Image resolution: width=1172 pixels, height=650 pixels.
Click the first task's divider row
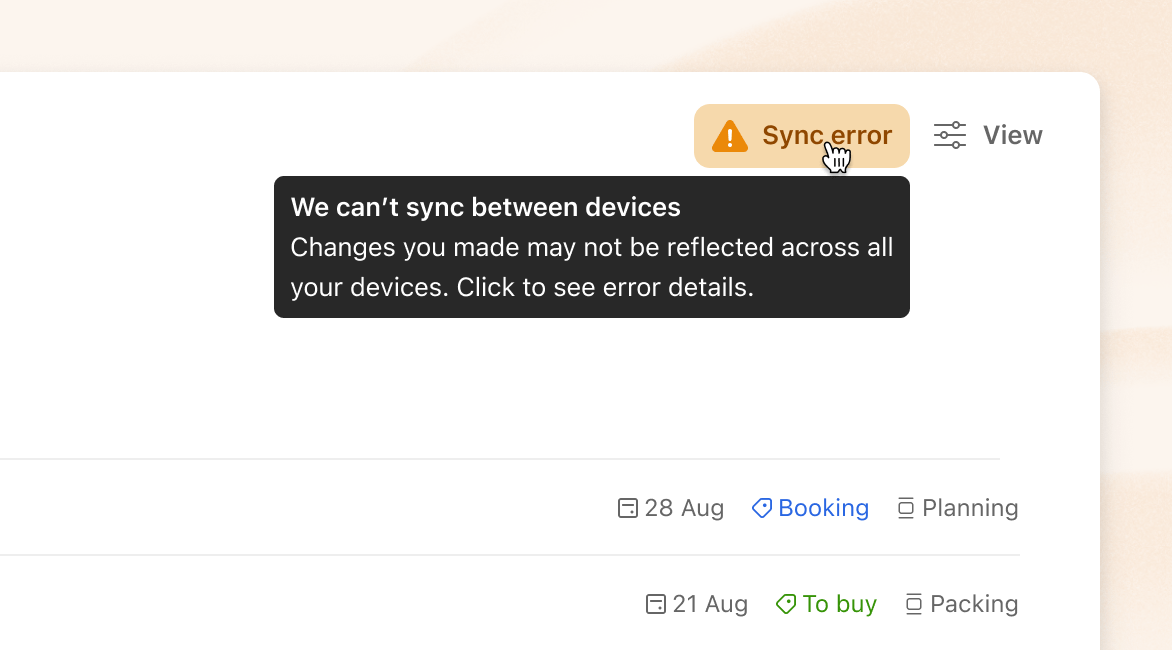coord(500,461)
